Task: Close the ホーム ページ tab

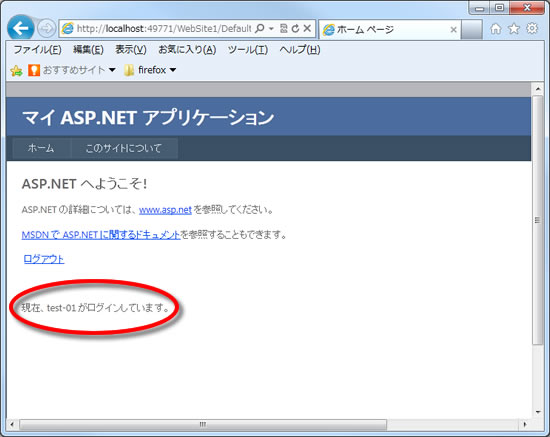Action: click(x=453, y=30)
